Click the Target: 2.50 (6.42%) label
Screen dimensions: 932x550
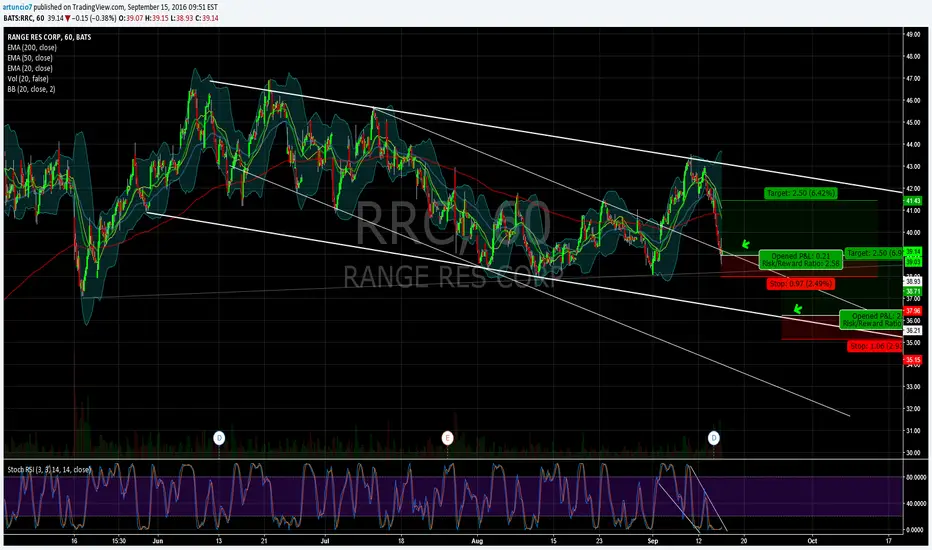tap(801, 193)
